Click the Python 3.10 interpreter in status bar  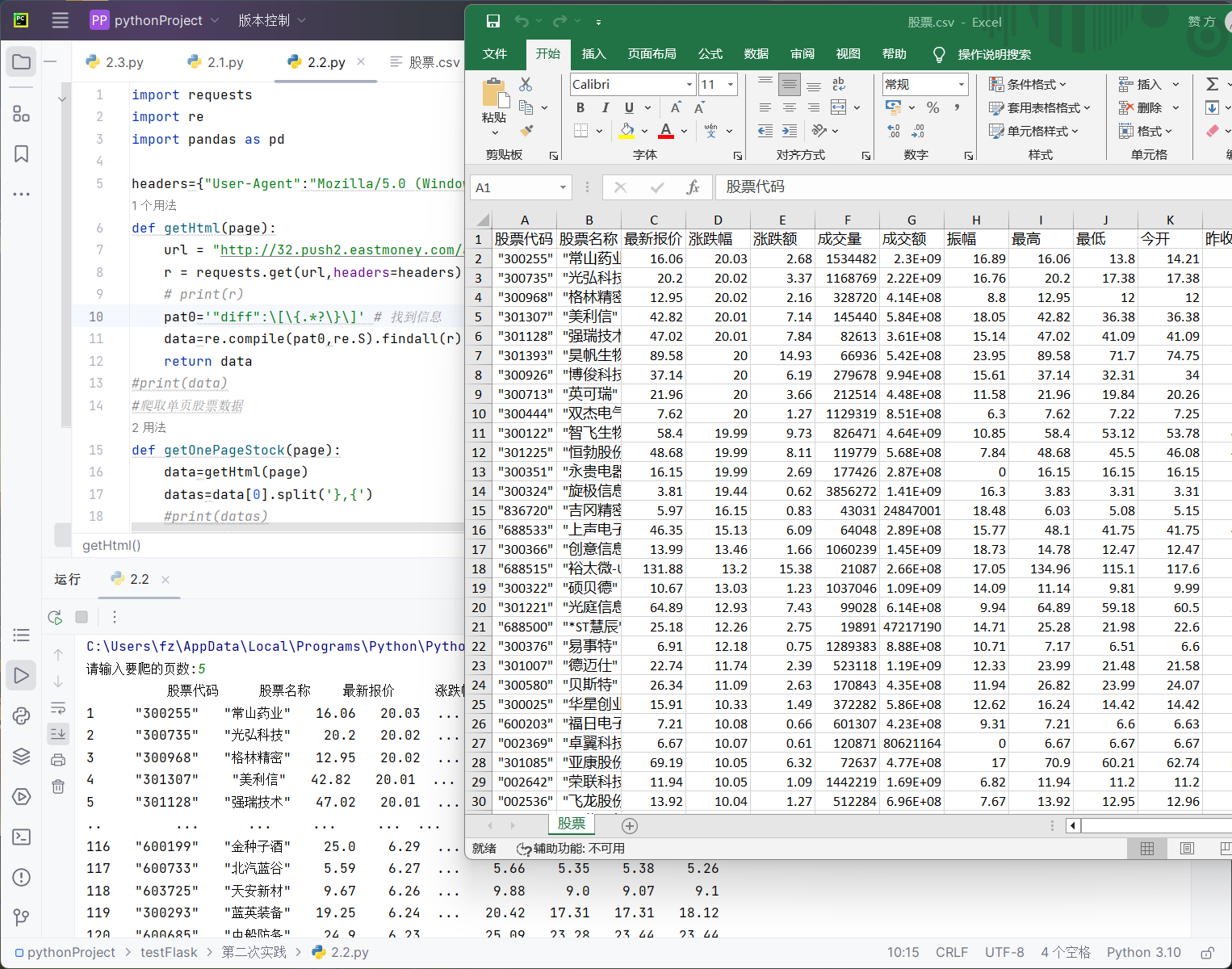point(1143,952)
